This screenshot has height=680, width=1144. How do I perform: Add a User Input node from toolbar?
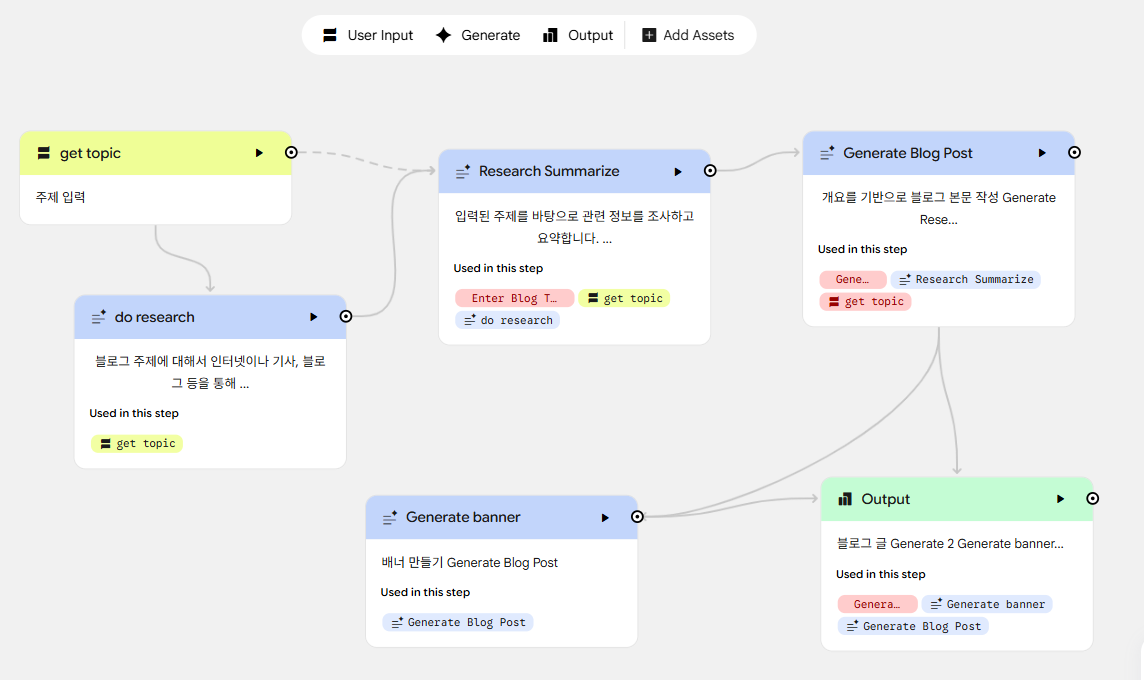point(367,35)
